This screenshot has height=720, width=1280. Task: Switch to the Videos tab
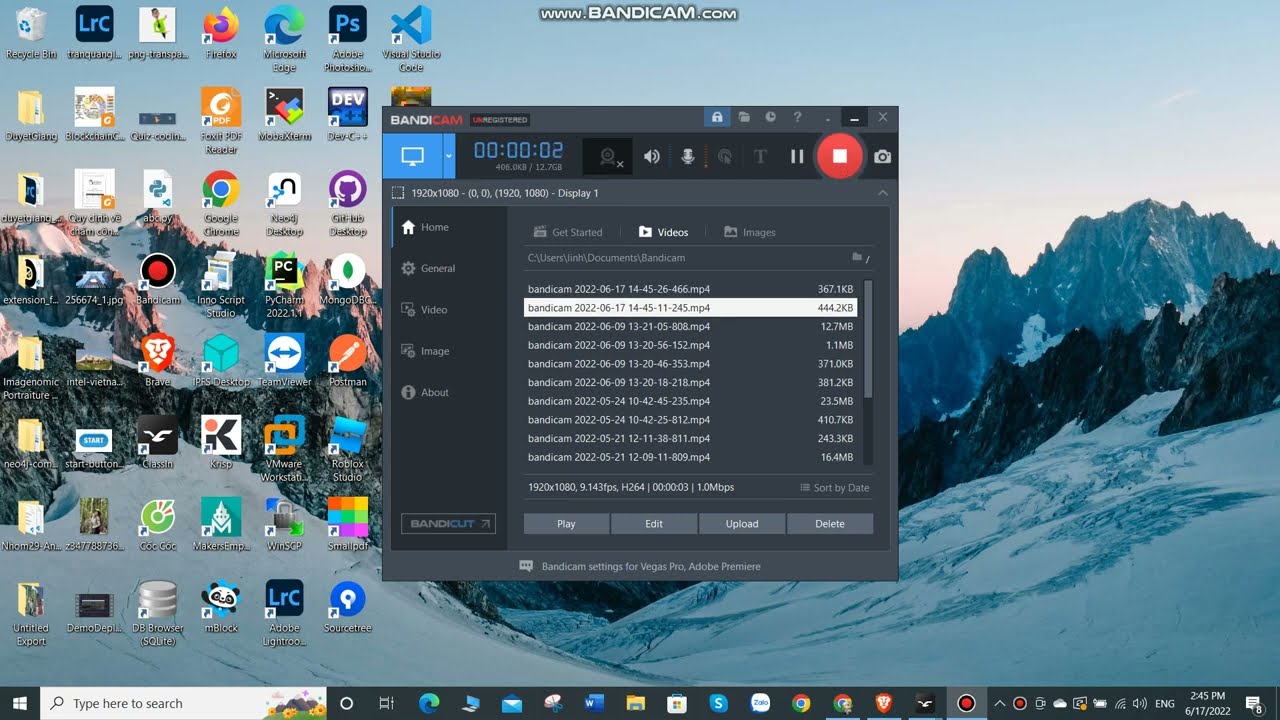point(664,232)
